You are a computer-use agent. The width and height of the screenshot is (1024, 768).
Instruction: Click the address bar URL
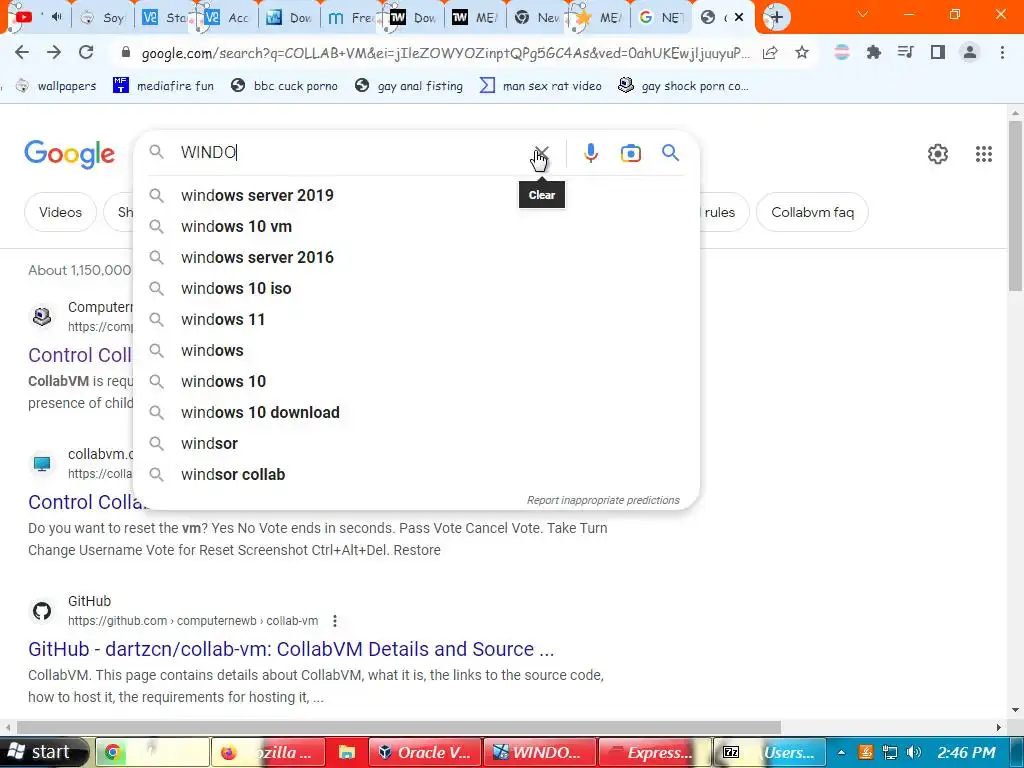pos(446,53)
